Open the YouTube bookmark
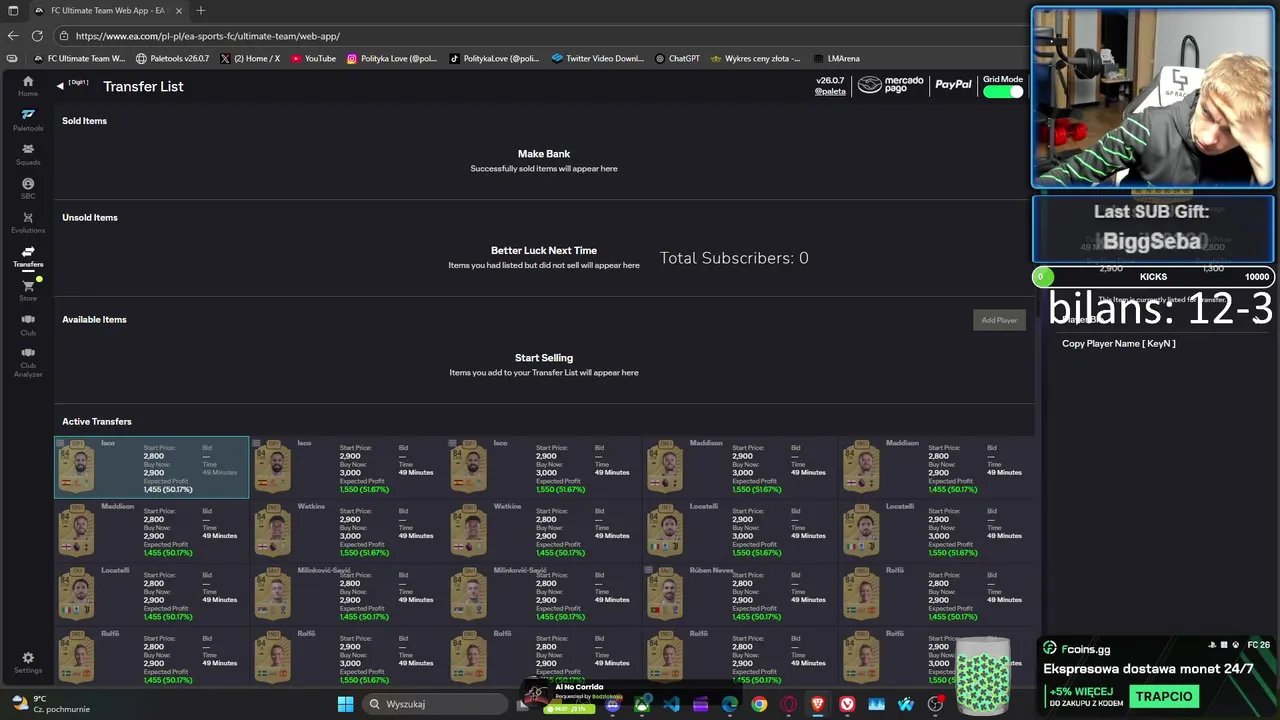The height and width of the screenshot is (720, 1280). [x=313, y=58]
